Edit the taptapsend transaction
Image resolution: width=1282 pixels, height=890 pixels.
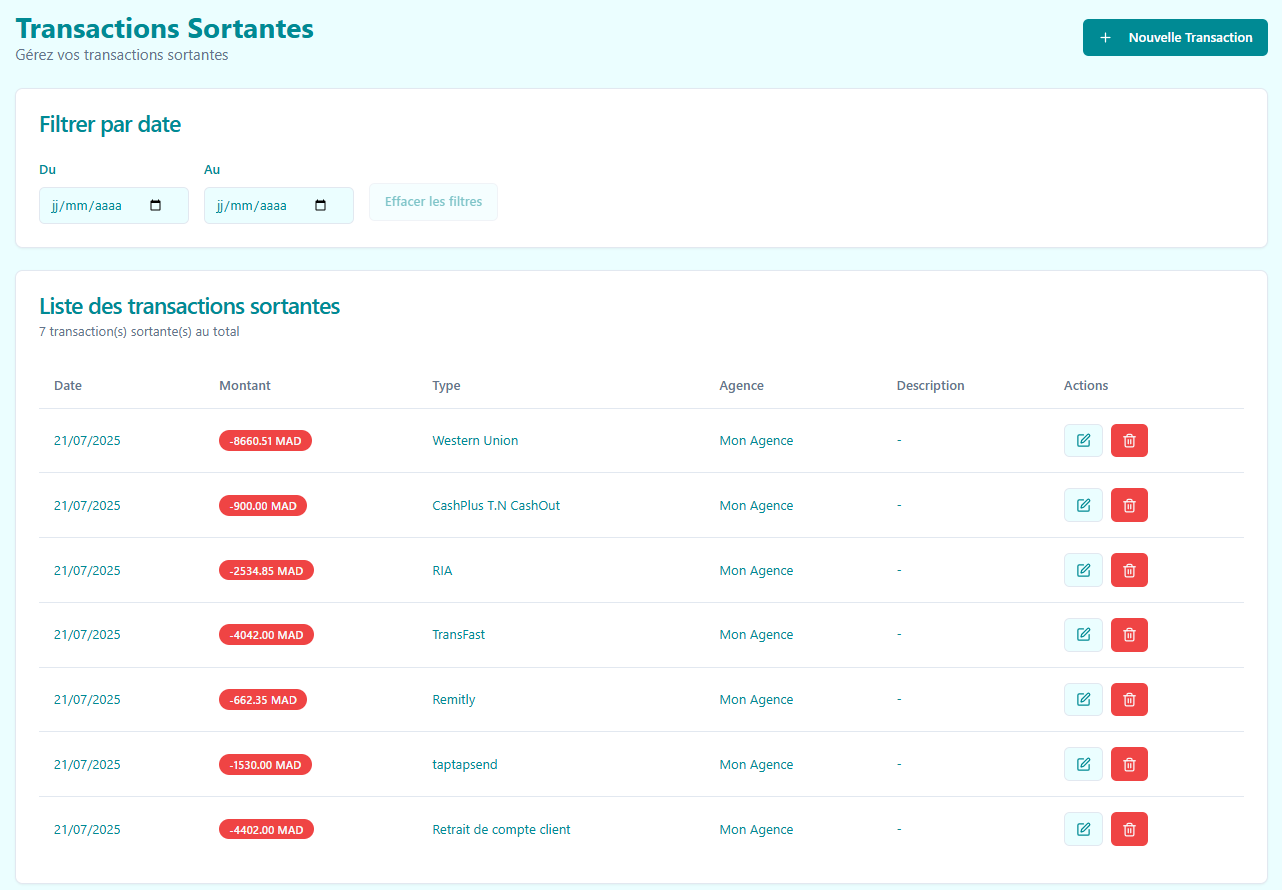pos(1083,764)
